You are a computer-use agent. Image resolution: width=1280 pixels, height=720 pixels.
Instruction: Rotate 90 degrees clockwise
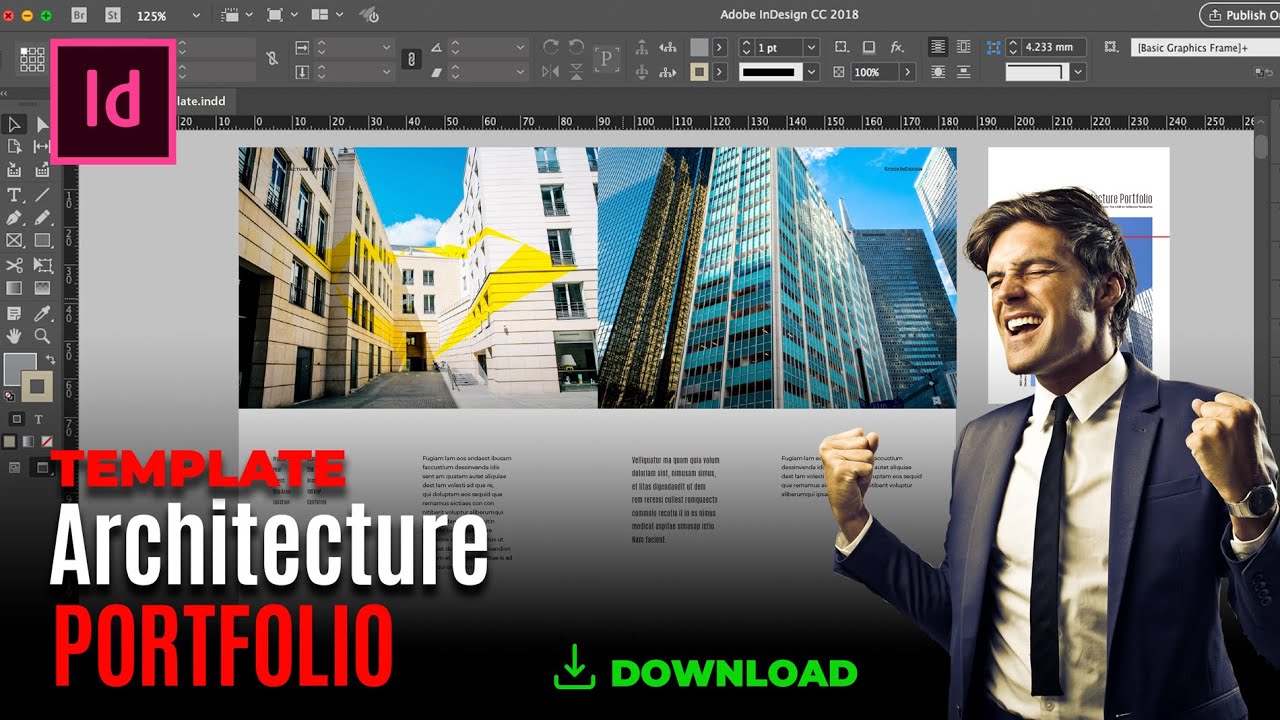pos(550,47)
